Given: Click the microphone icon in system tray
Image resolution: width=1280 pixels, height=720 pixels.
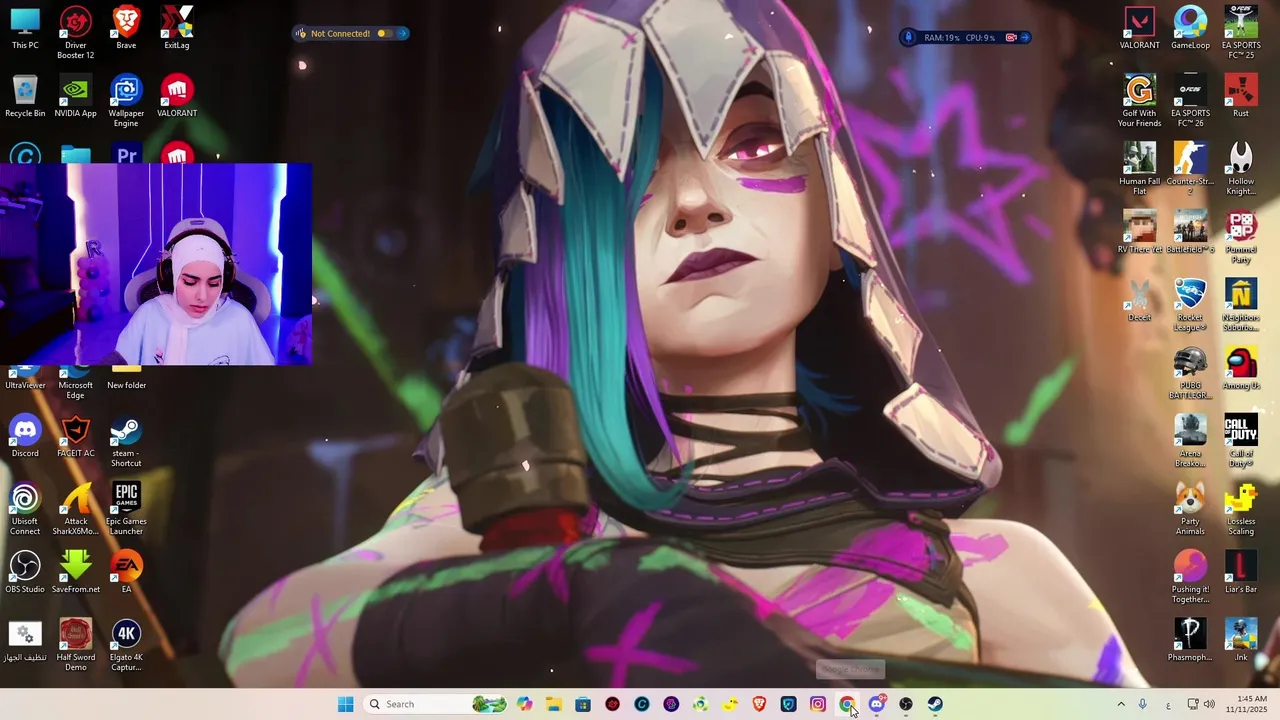Looking at the screenshot, I should tap(1142, 704).
